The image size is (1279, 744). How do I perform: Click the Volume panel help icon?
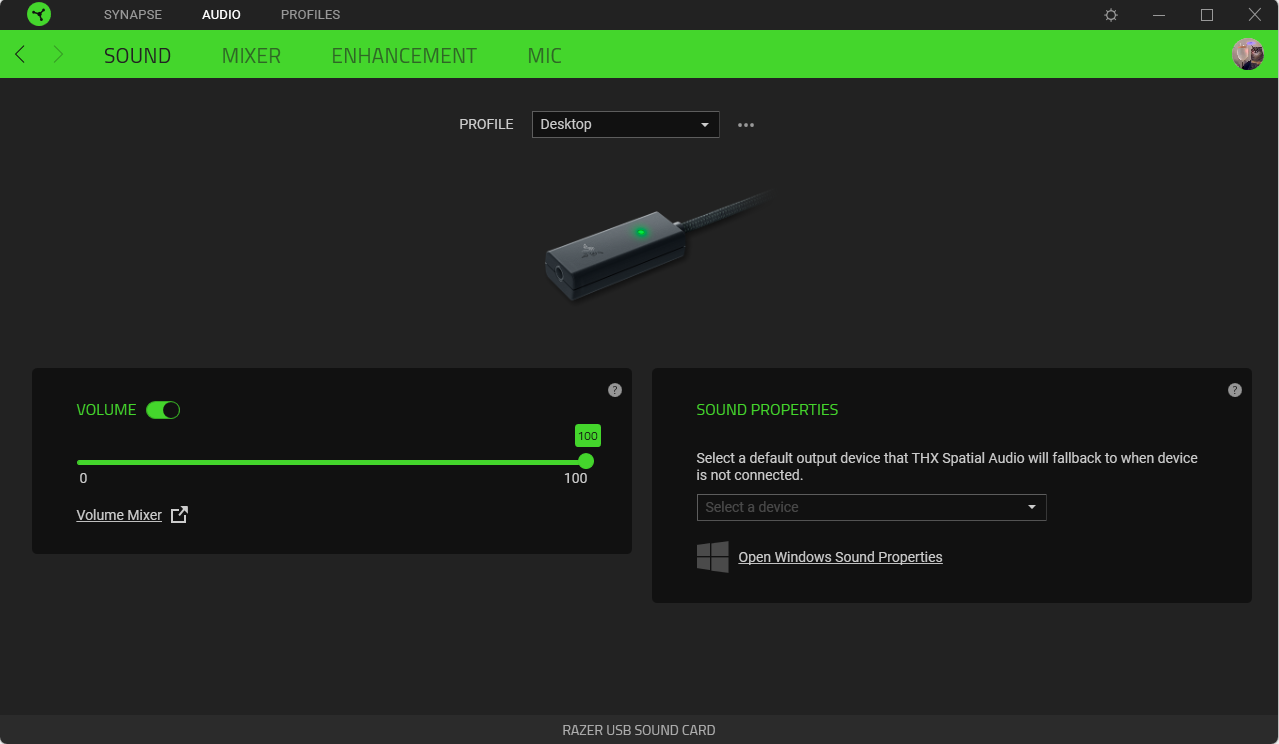pos(615,390)
